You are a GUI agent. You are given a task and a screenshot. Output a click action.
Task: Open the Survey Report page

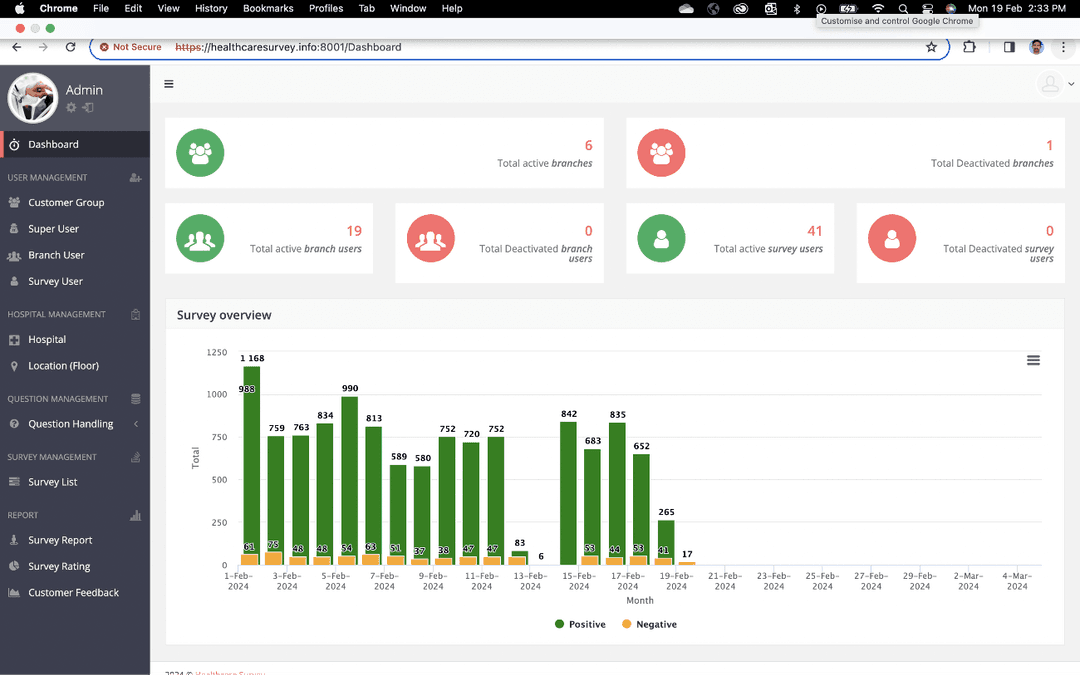(60, 540)
